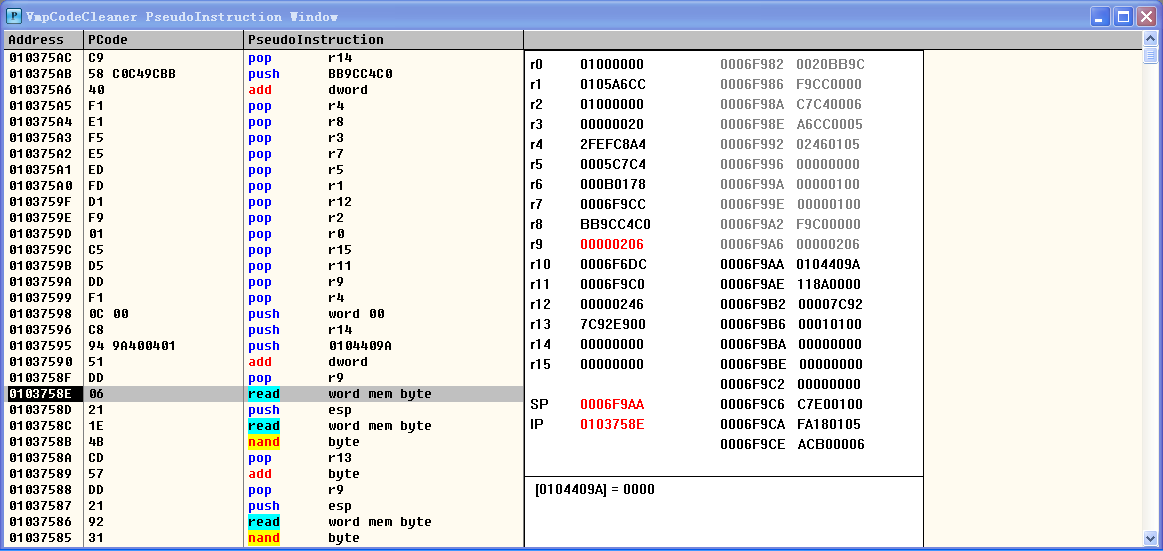Select row at address 0103758A

coord(264,458)
